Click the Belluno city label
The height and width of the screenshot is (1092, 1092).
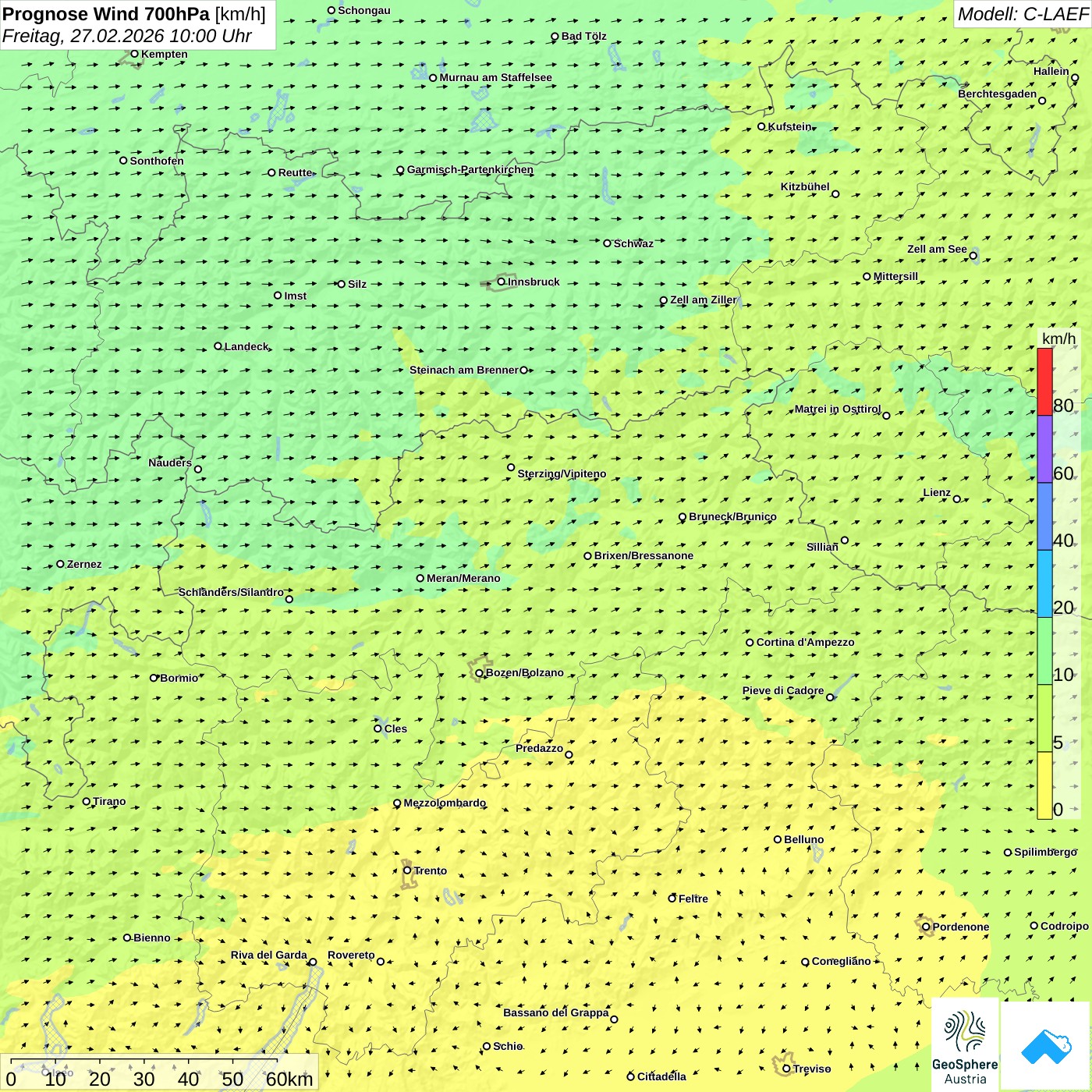[803, 839]
